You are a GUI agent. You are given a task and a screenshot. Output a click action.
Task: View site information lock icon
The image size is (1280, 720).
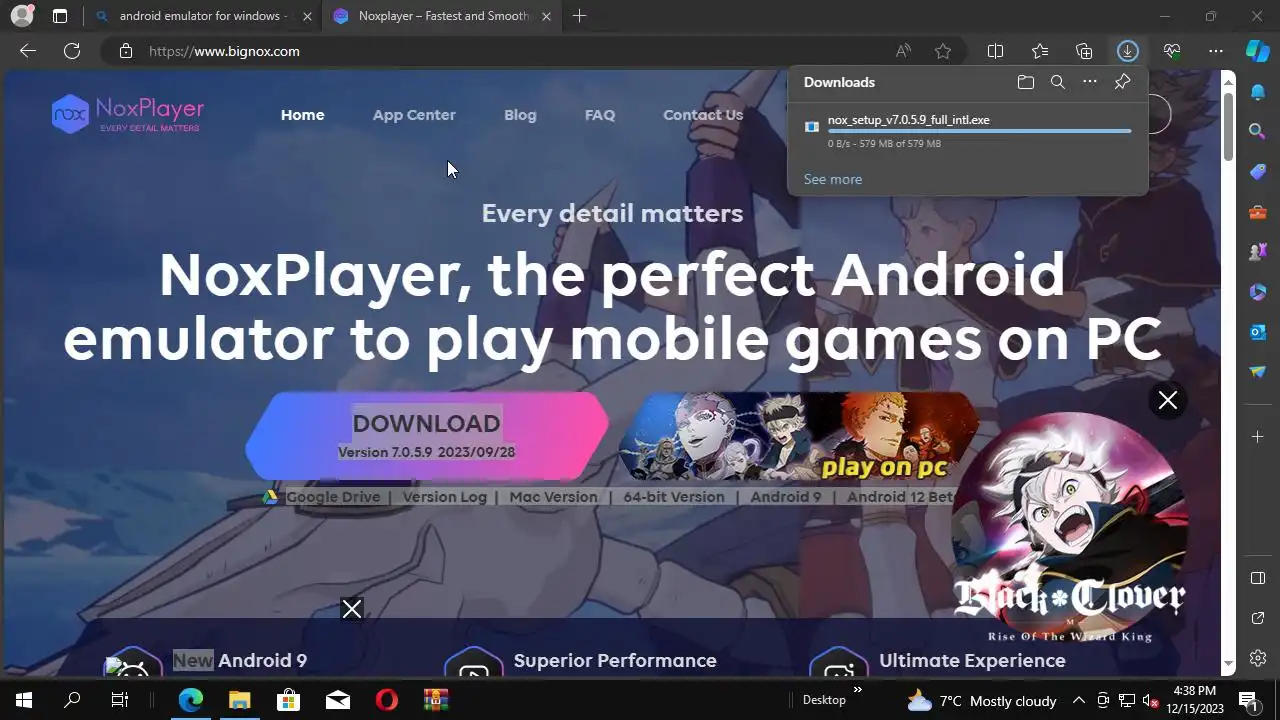click(125, 51)
